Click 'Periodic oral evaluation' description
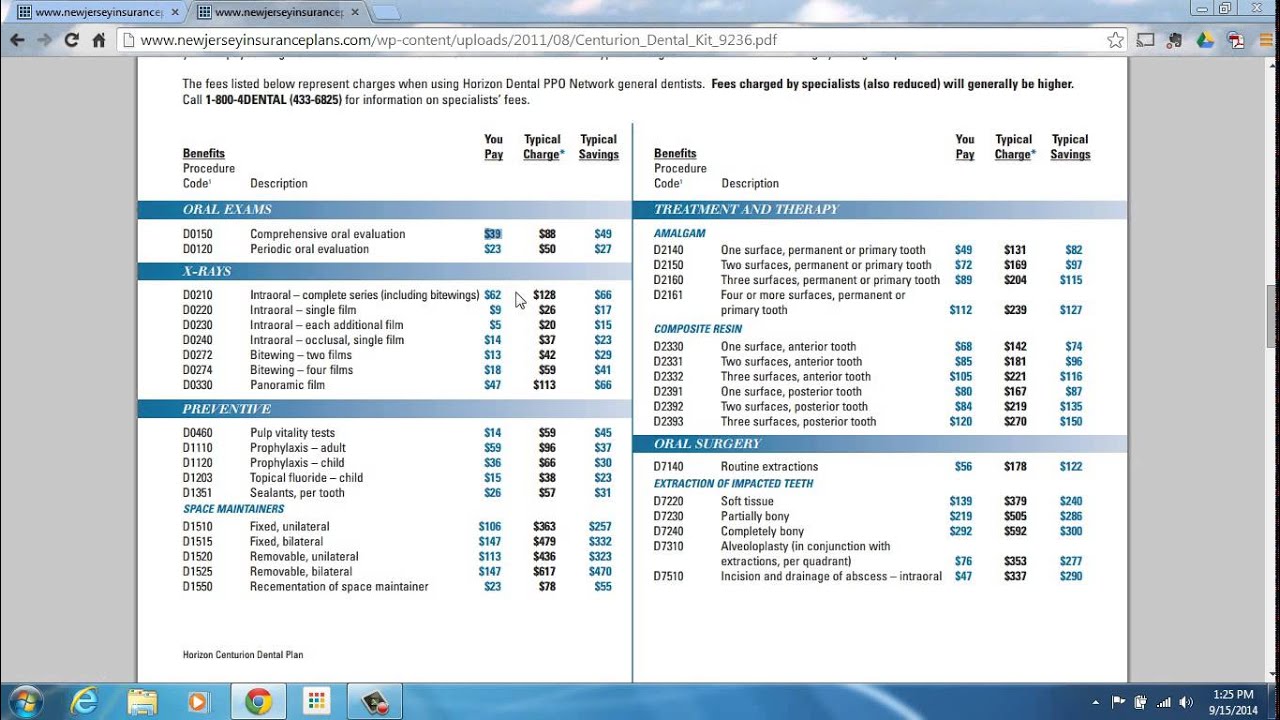Viewport: 1280px width, 720px height. (x=309, y=249)
